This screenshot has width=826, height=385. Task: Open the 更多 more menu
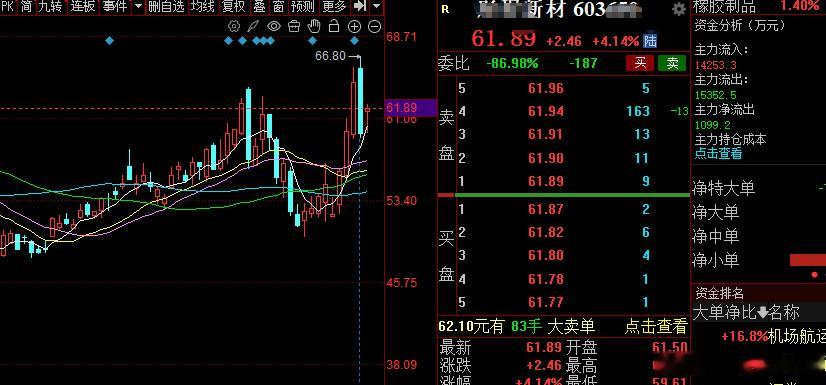point(335,6)
